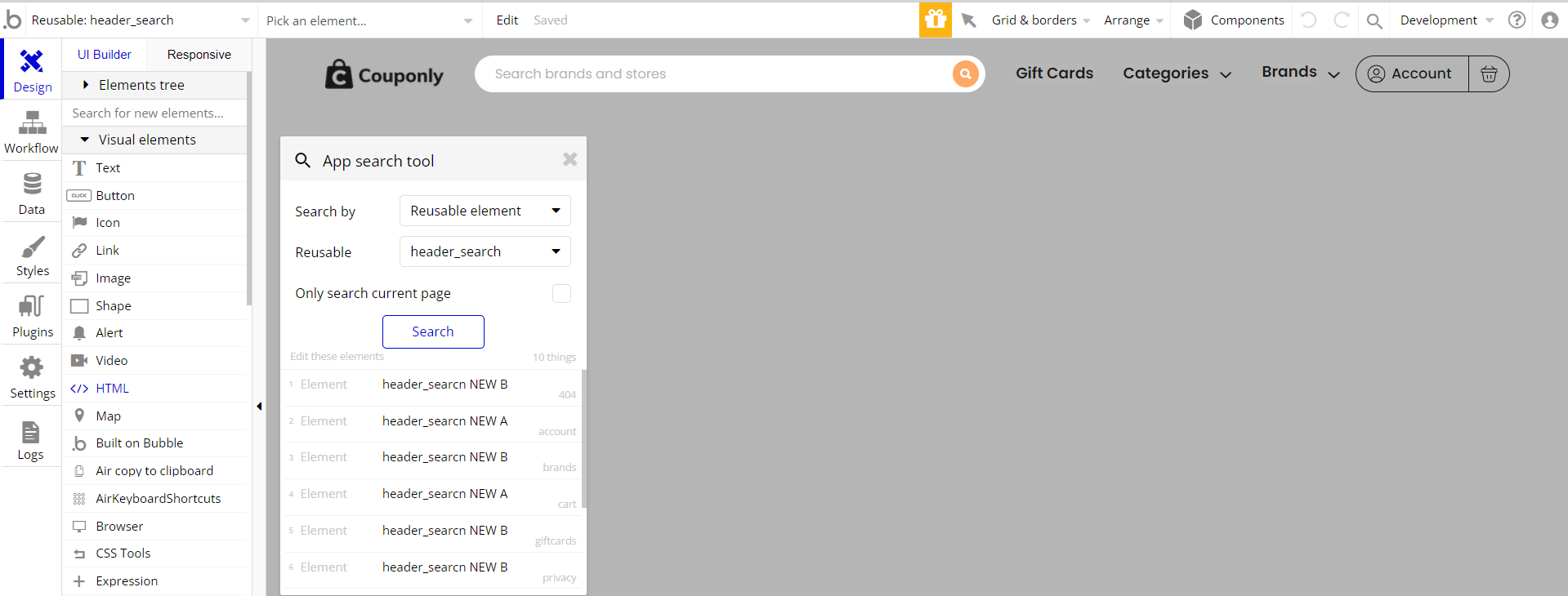Viewport: 1568px width, 596px height.
Task: Select the Icon element
Action: pos(155,223)
